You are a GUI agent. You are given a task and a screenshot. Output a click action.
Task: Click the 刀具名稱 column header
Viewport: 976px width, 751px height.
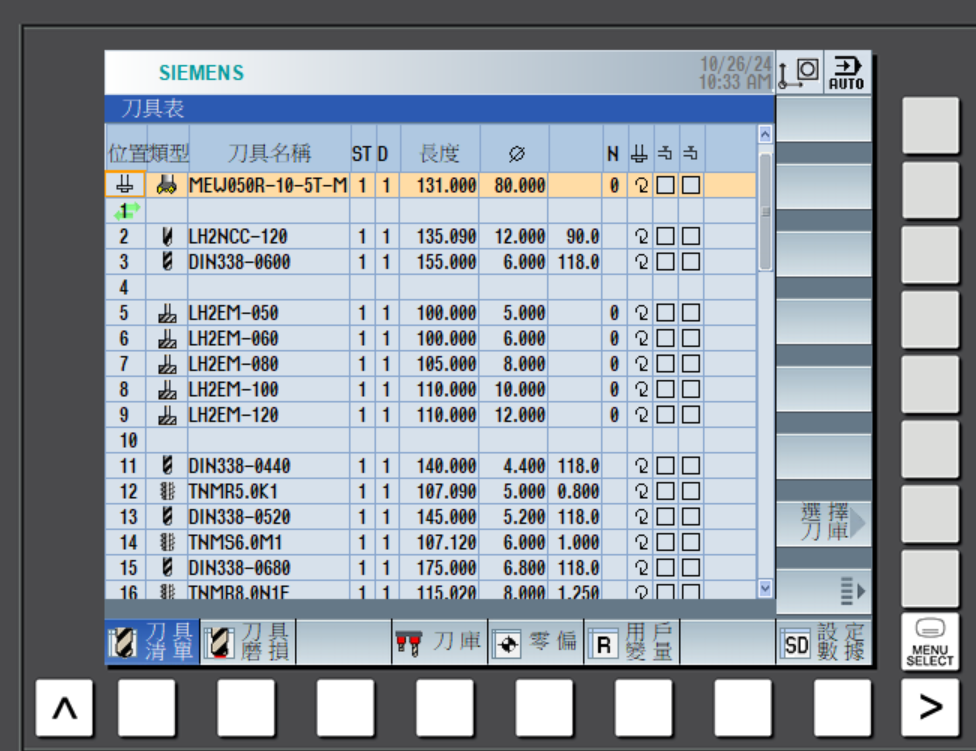(270, 153)
